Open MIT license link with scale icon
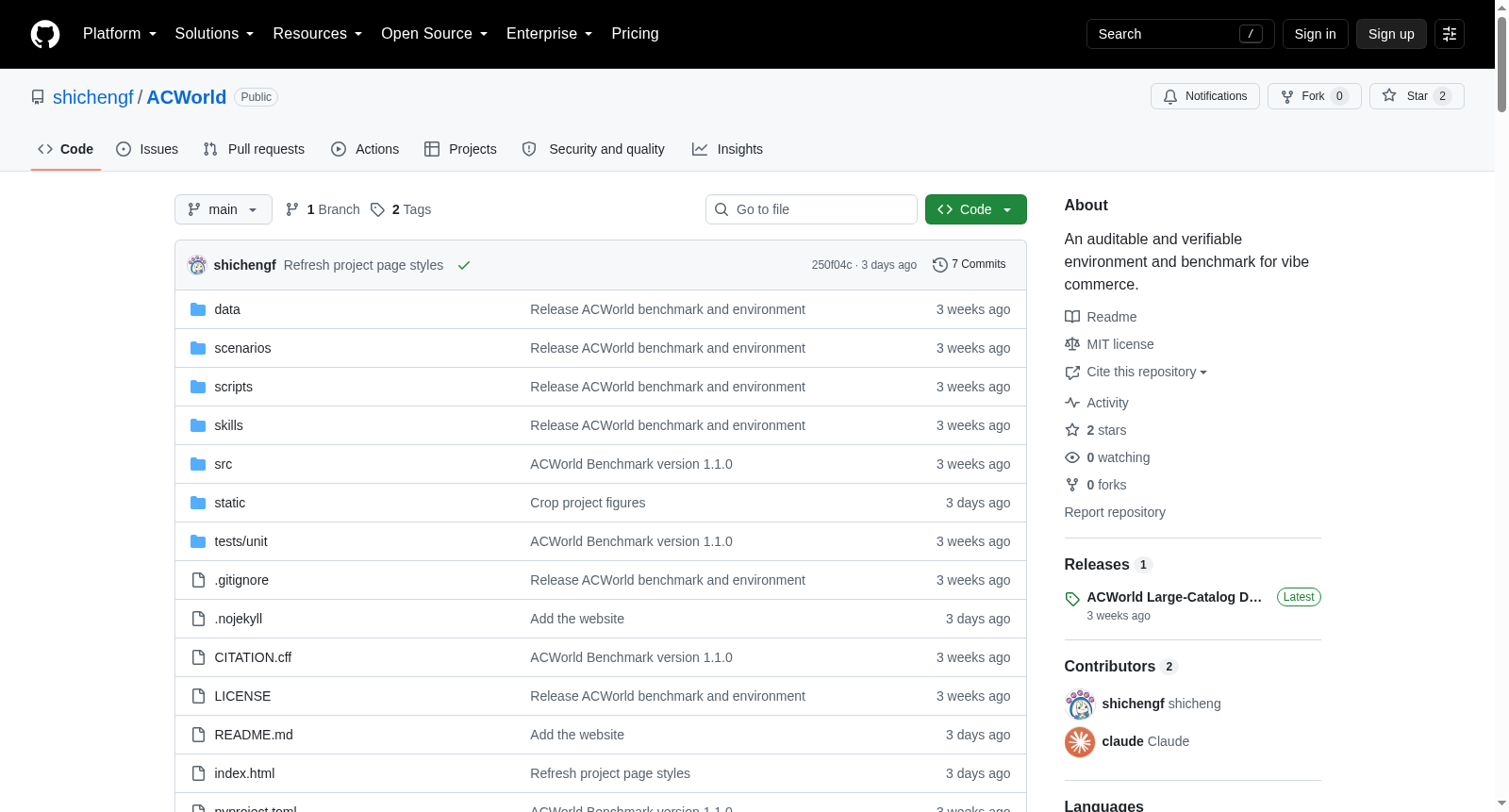Viewport: 1509px width, 812px height. [1109, 344]
